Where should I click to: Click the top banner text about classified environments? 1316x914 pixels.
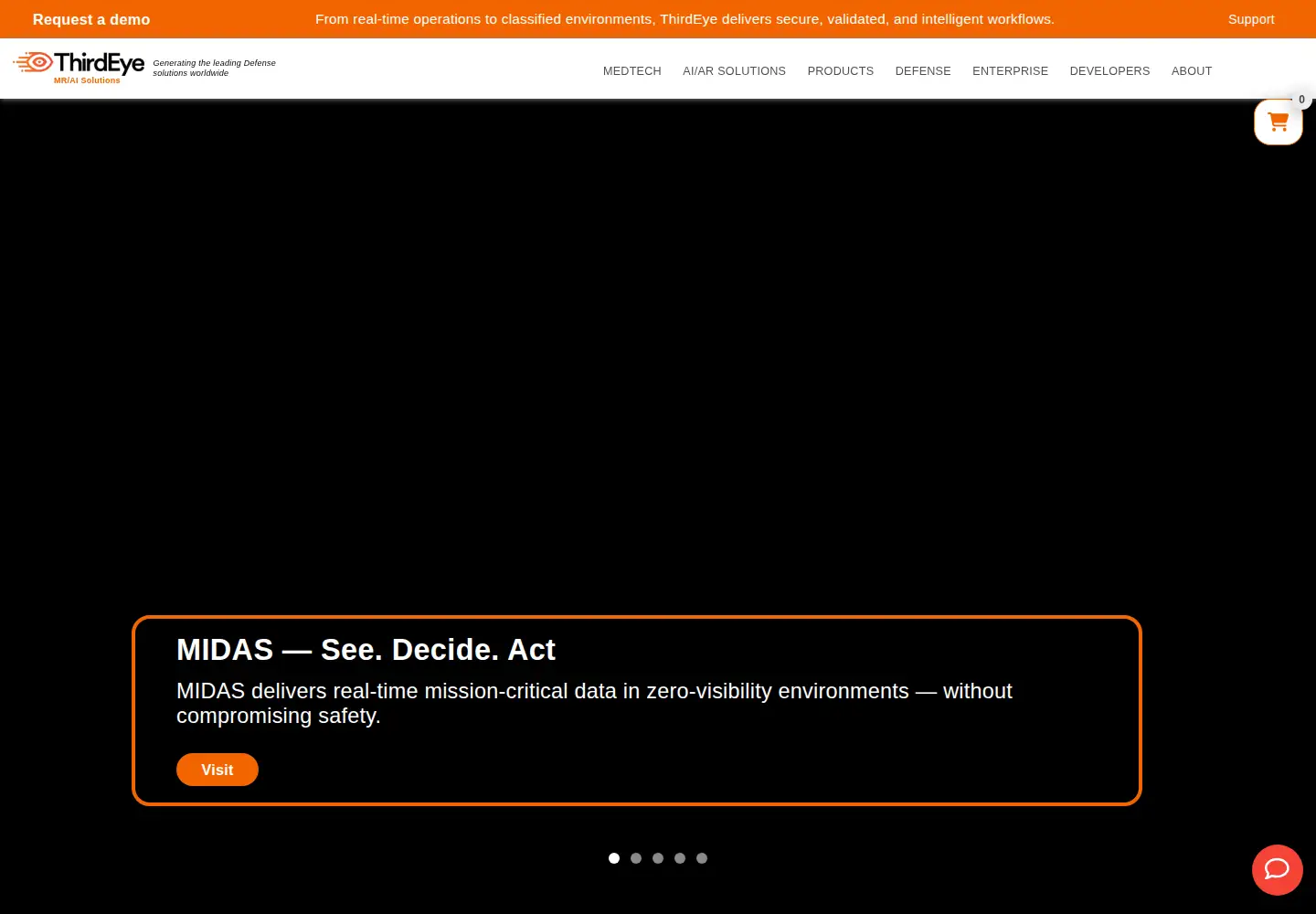click(685, 19)
